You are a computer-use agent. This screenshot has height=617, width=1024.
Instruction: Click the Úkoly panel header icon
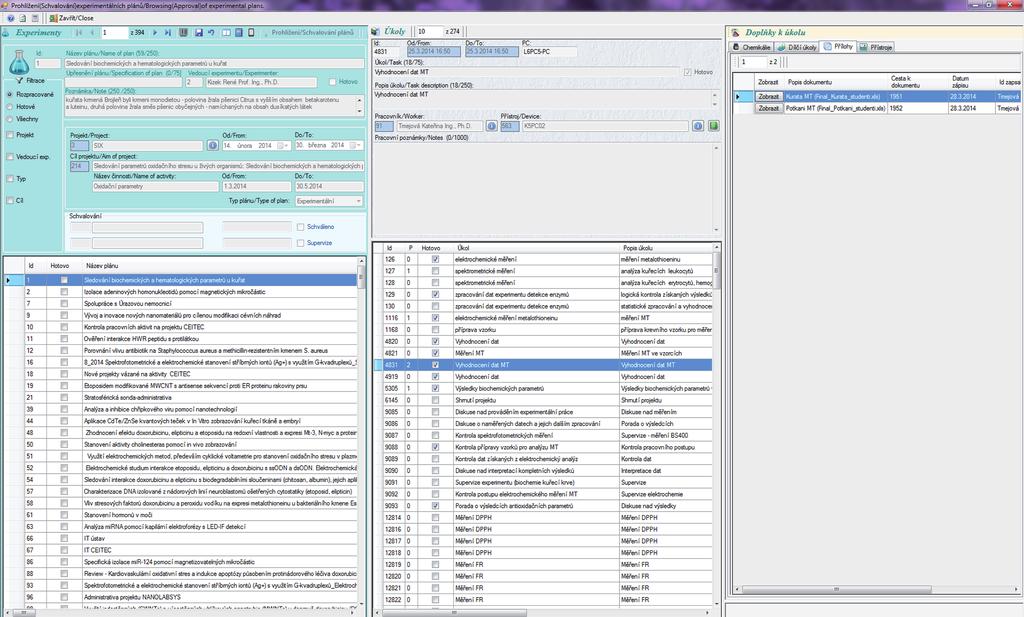coord(376,31)
